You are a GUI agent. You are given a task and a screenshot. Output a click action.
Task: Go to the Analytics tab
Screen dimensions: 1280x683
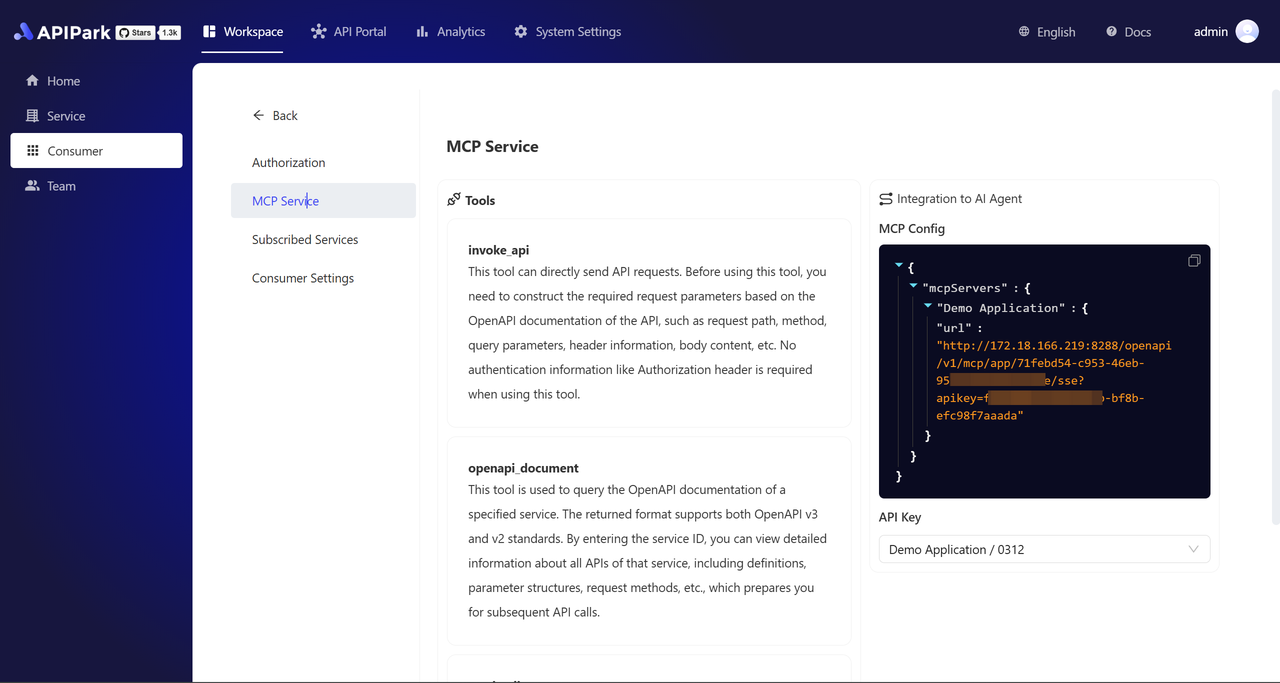pos(450,32)
